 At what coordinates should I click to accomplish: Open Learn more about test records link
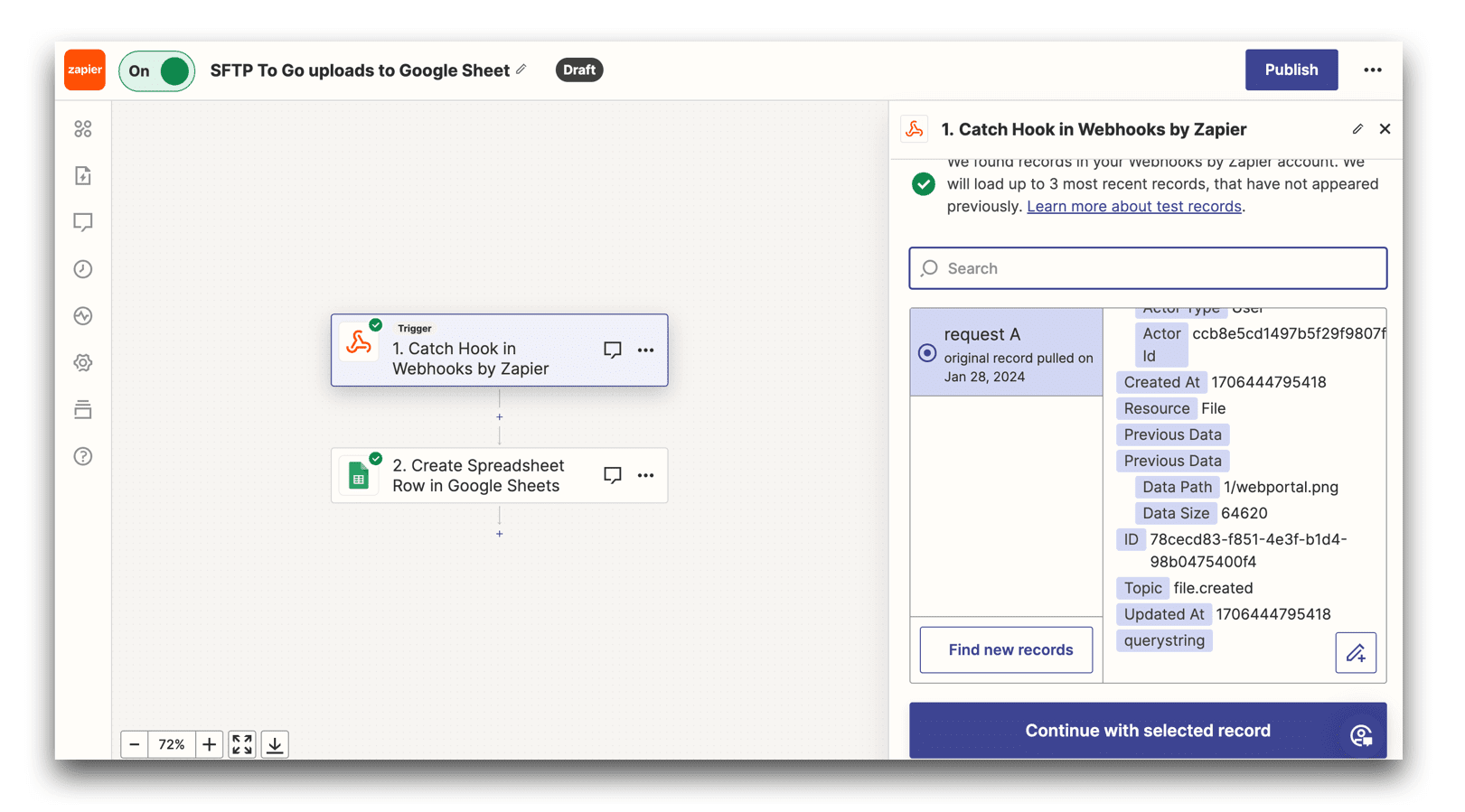pos(1133,206)
